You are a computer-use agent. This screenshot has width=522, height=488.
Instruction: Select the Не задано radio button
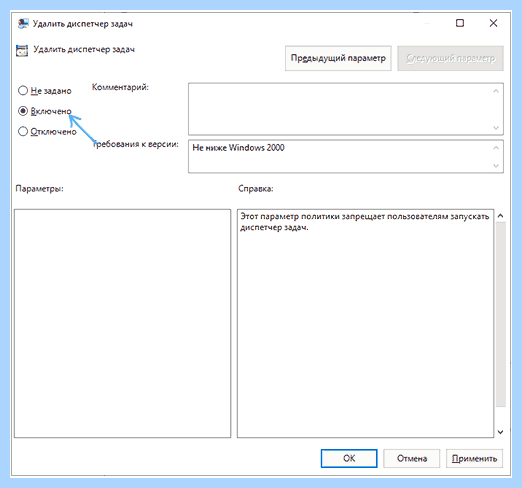pyautogui.click(x=23, y=90)
